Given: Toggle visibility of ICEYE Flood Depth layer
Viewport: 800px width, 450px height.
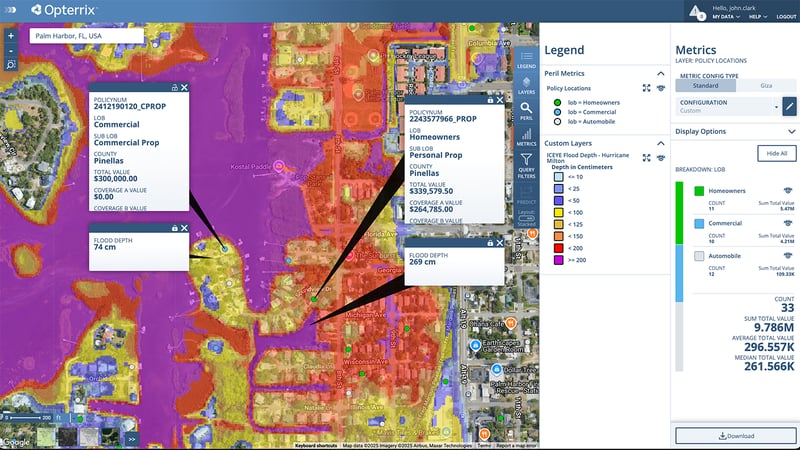Looking at the screenshot, I should click(x=661, y=158).
